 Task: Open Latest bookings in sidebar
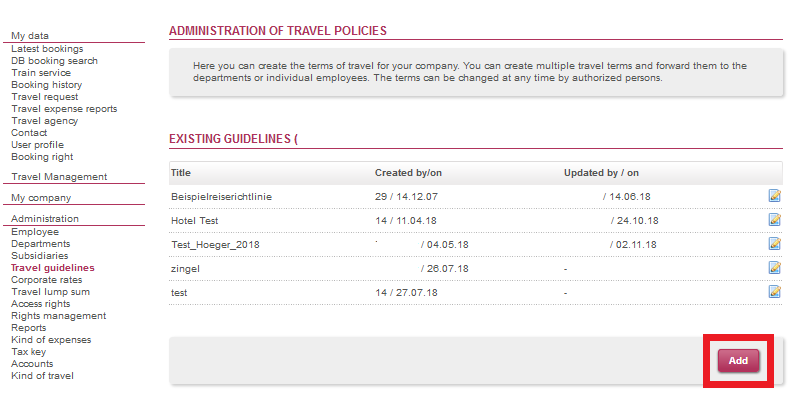pyautogui.click(x=47, y=49)
